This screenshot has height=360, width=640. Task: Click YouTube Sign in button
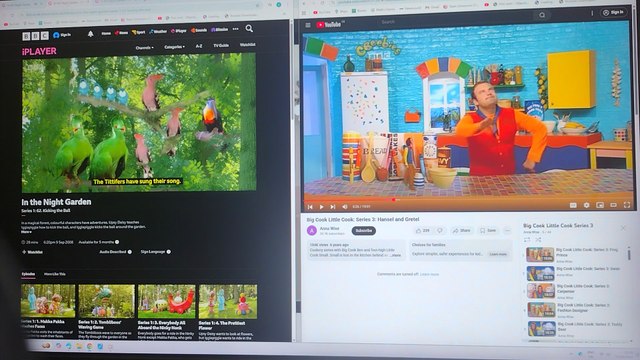tap(613, 13)
